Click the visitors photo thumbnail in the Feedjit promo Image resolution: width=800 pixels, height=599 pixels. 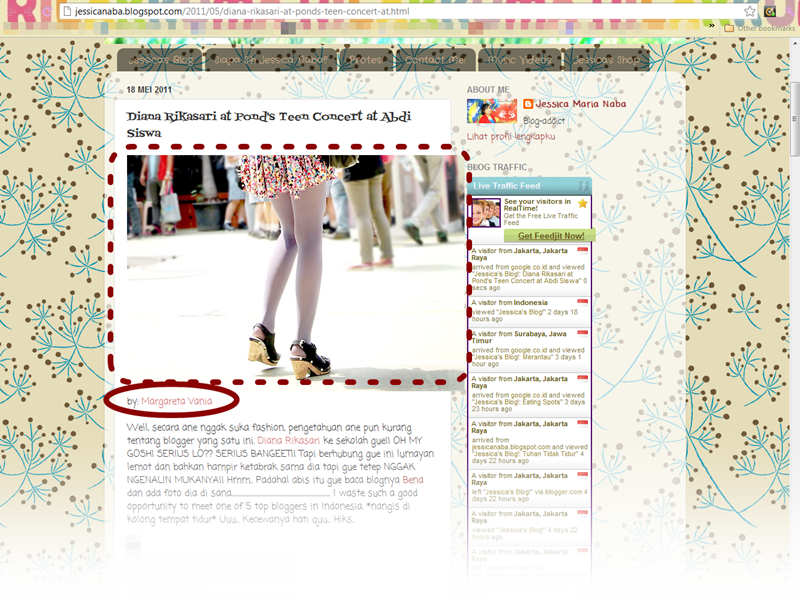tap(486, 213)
